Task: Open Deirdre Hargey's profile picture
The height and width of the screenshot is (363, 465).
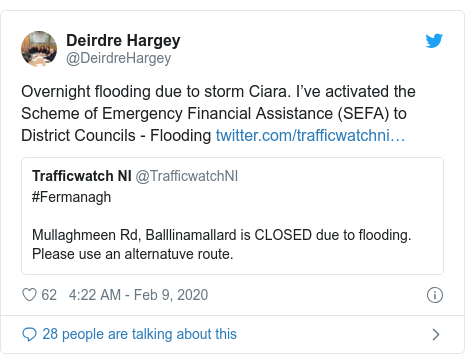Action: click(x=39, y=49)
